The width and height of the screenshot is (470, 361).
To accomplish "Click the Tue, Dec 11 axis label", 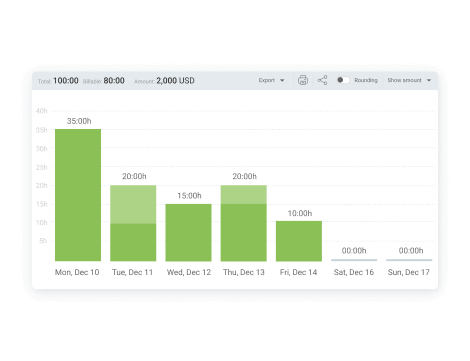I will click(x=132, y=272).
